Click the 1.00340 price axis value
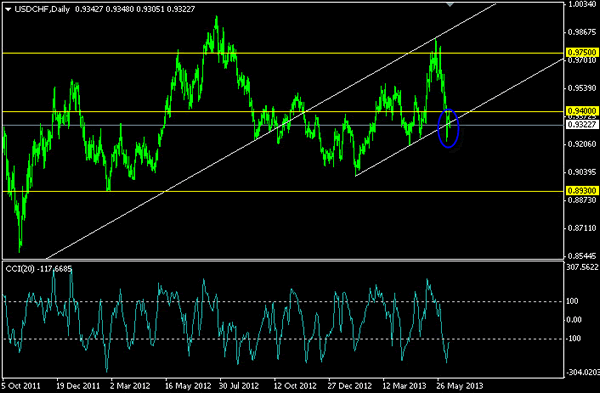The height and width of the screenshot is (393, 600). (582, 5)
